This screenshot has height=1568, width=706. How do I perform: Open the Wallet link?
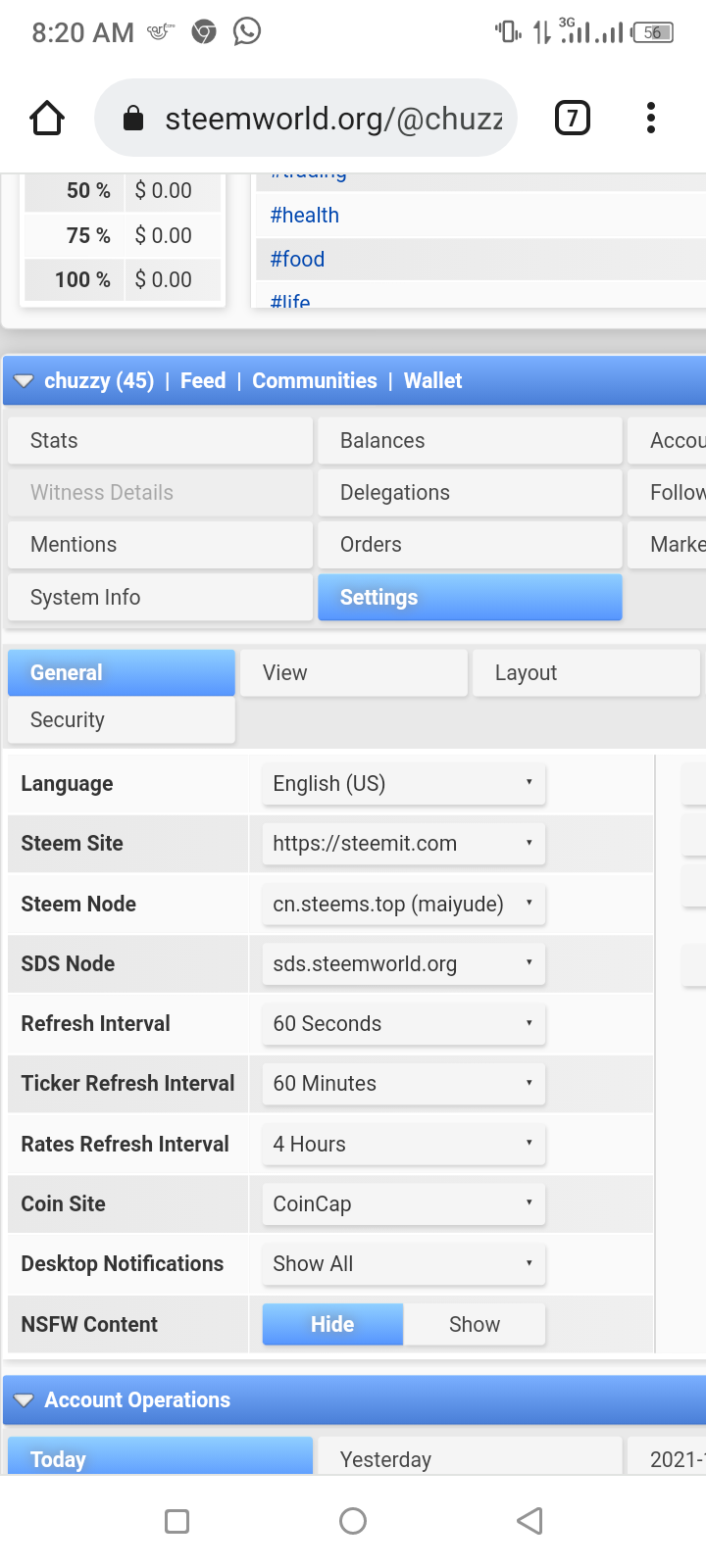432,381
